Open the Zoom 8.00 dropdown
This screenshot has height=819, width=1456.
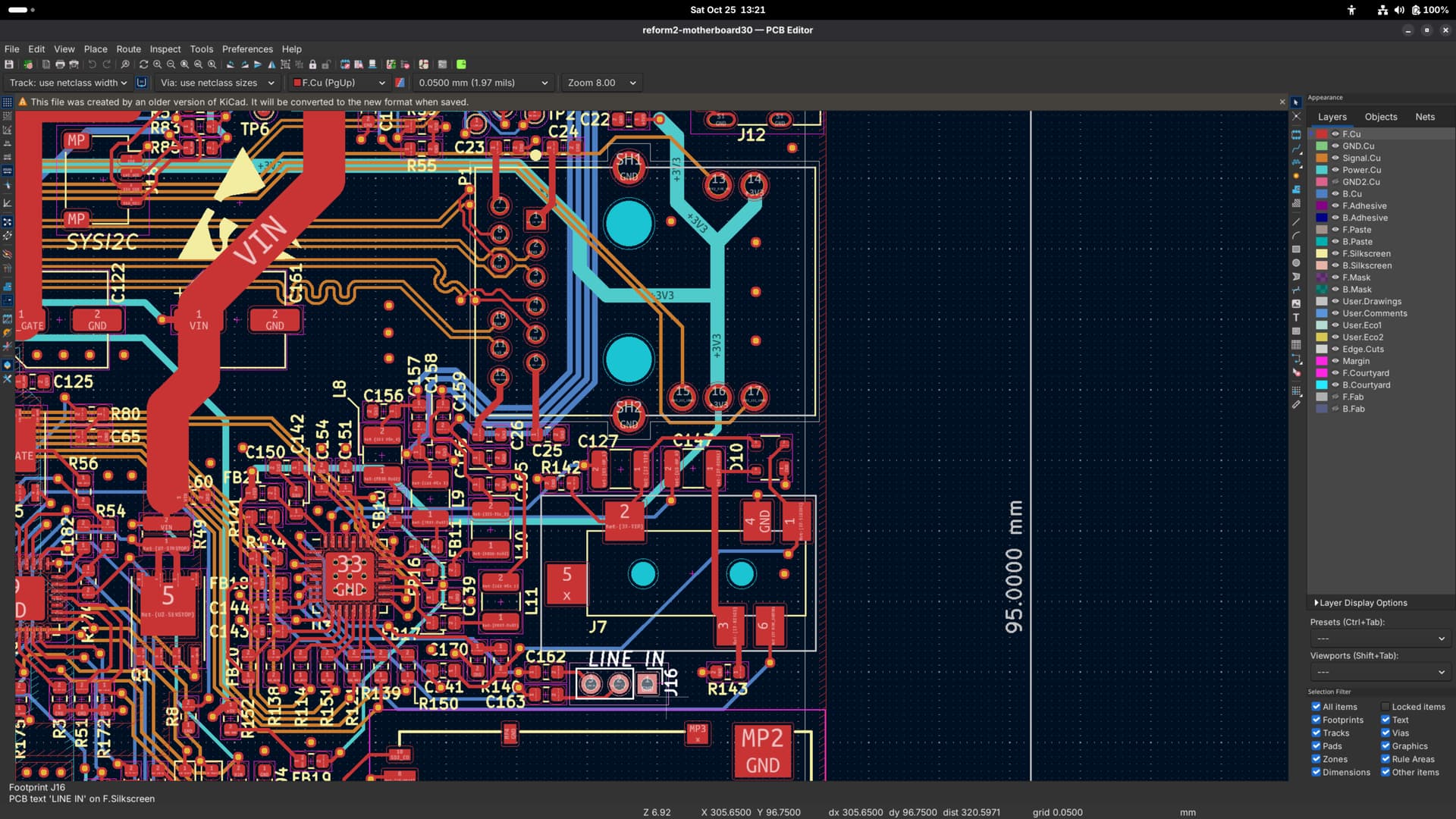(x=601, y=83)
